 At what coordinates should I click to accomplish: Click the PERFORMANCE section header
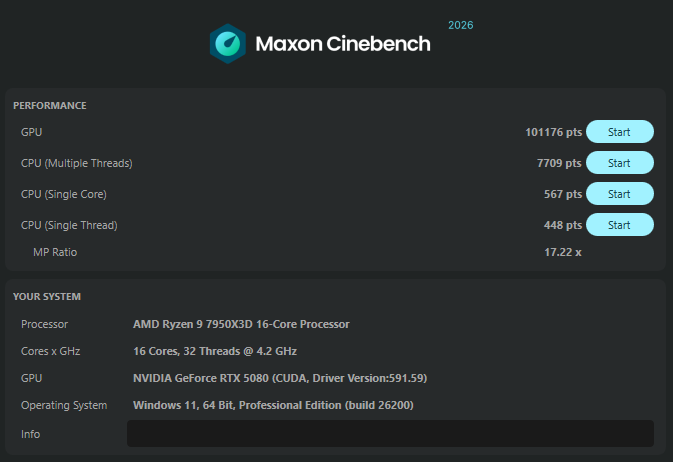50,105
